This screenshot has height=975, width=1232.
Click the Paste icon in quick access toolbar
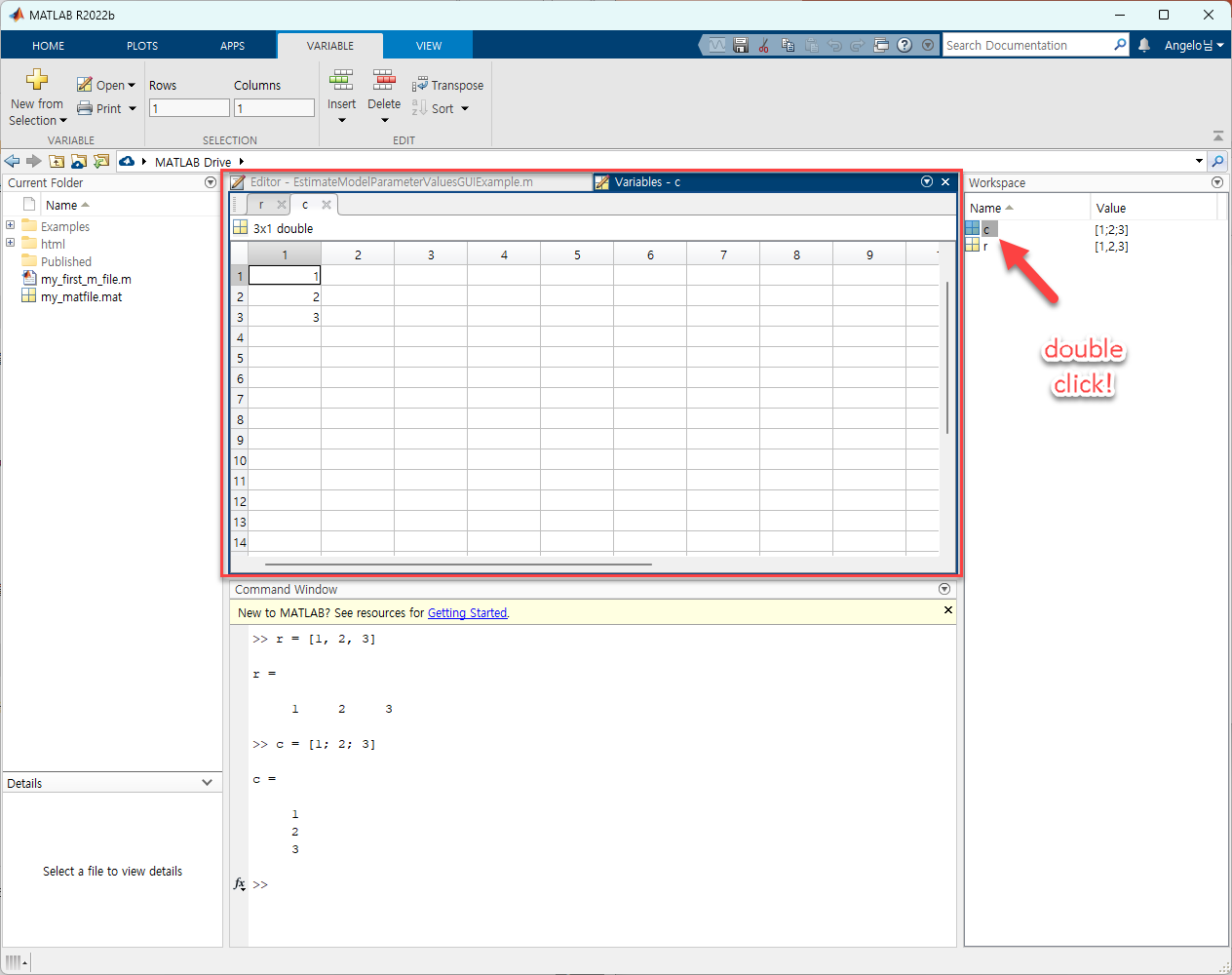point(811,45)
